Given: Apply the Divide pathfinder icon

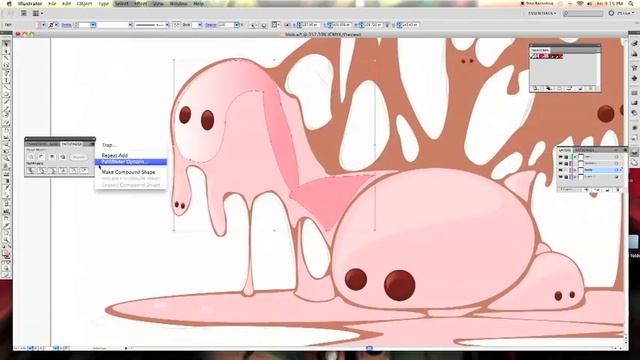Looking at the screenshot, I should (30, 171).
